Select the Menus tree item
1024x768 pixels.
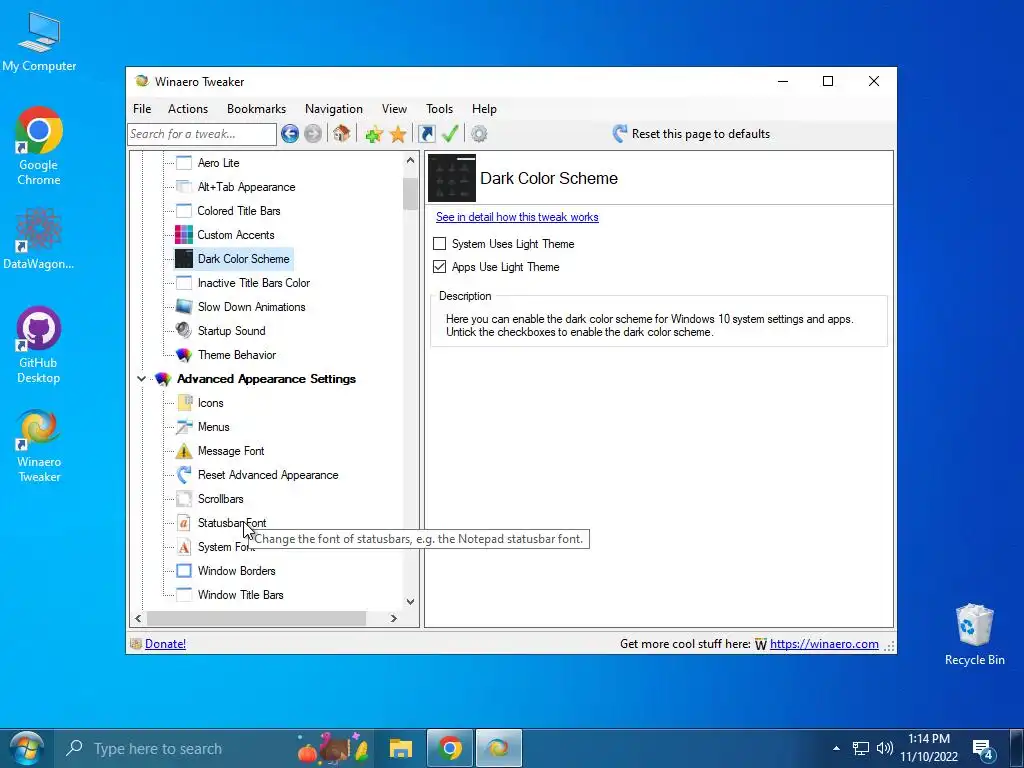click(214, 427)
